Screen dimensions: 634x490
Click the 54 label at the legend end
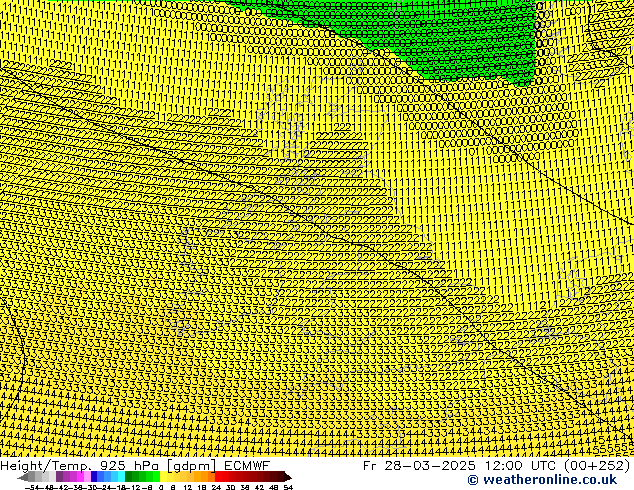pyautogui.click(x=287, y=487)
